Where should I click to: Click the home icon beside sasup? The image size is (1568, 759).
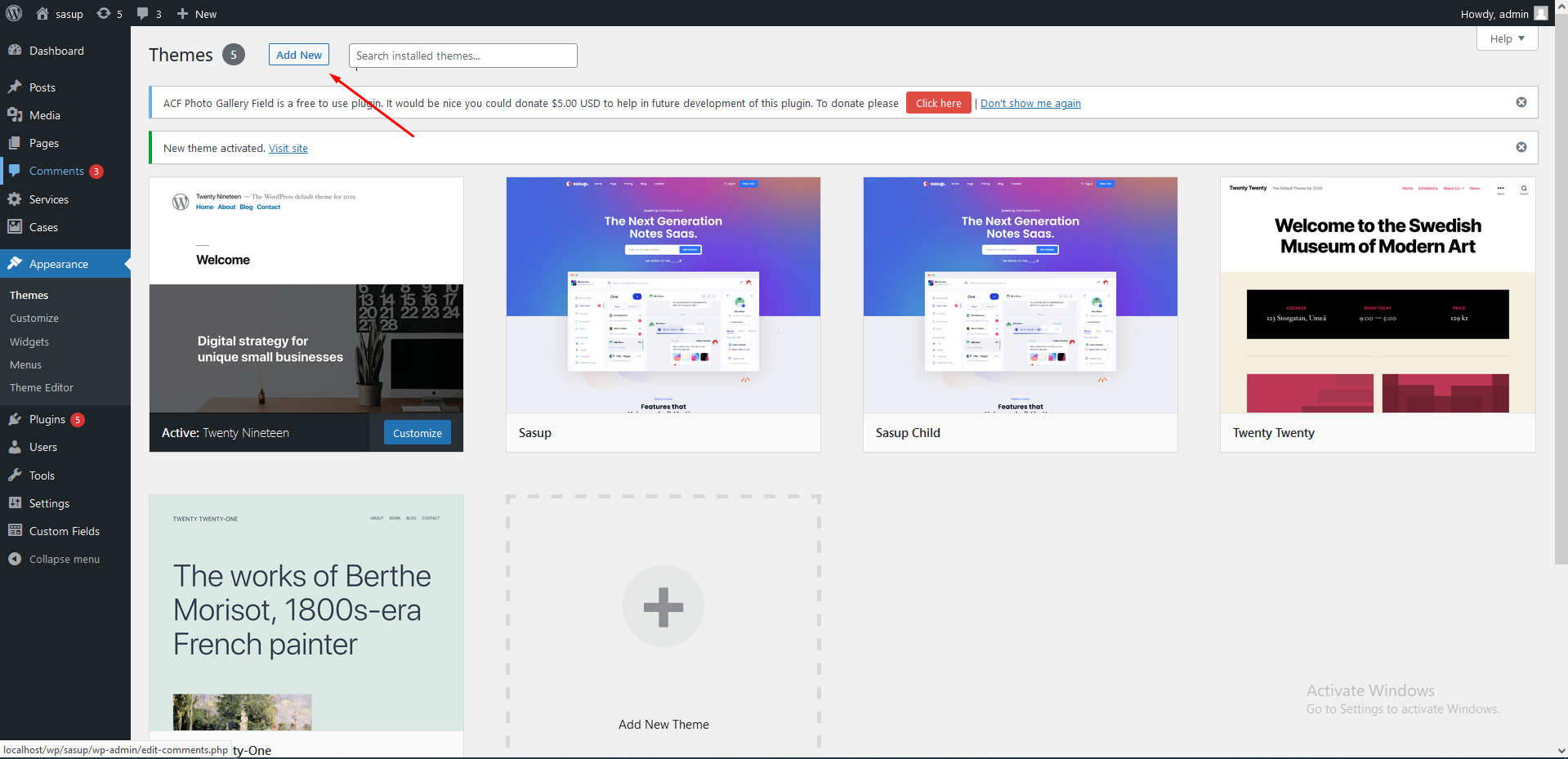(x=42, y=13)
